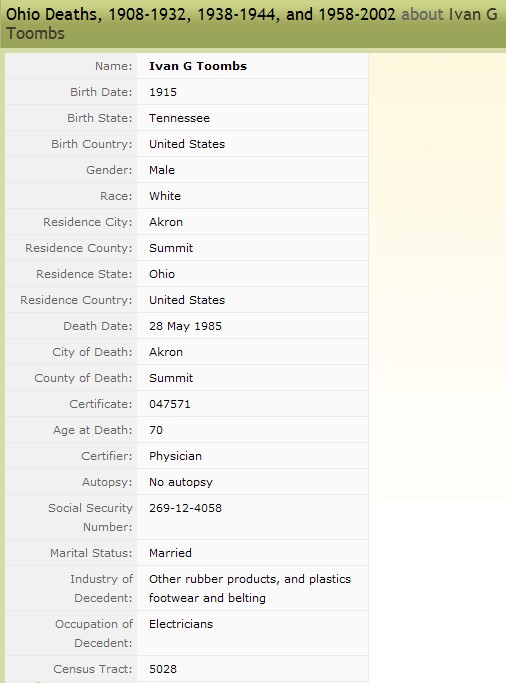Click the certificate number 047571
Screen dimensions: 506x688
pos(170,404)
